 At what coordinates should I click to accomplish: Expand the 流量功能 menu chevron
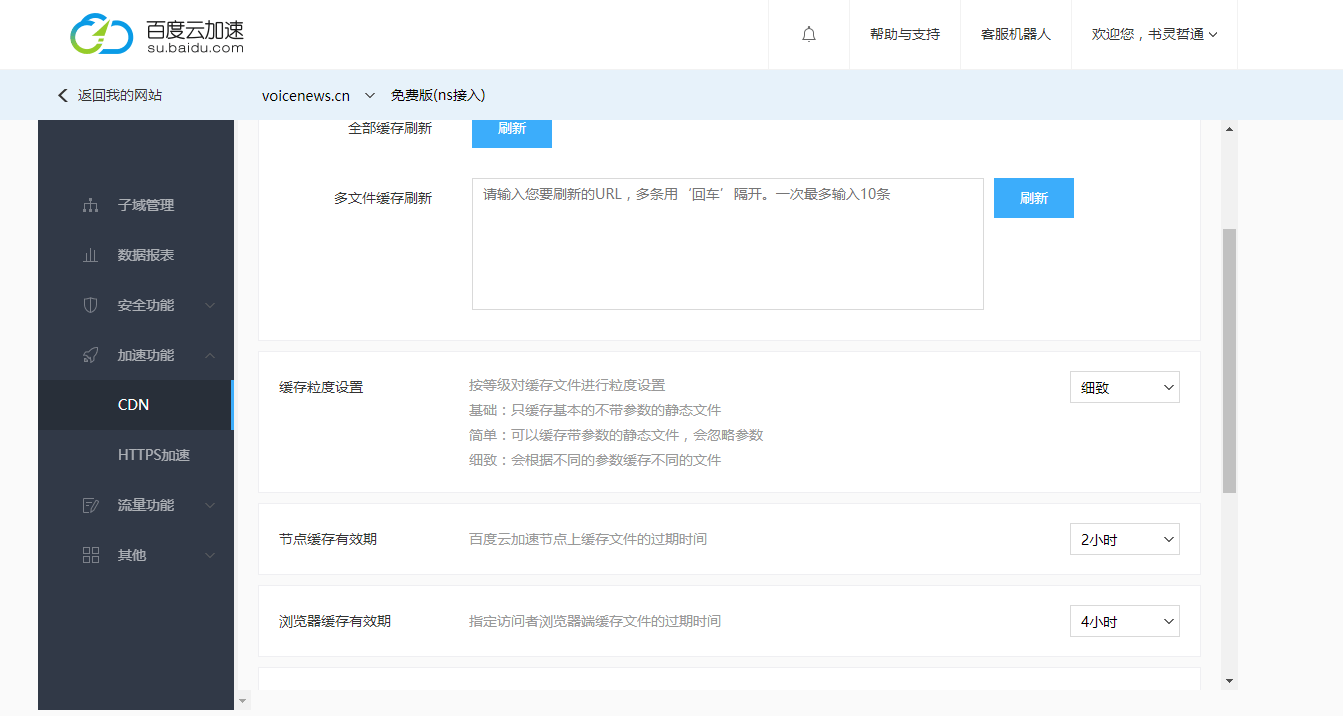click(210, 505)
